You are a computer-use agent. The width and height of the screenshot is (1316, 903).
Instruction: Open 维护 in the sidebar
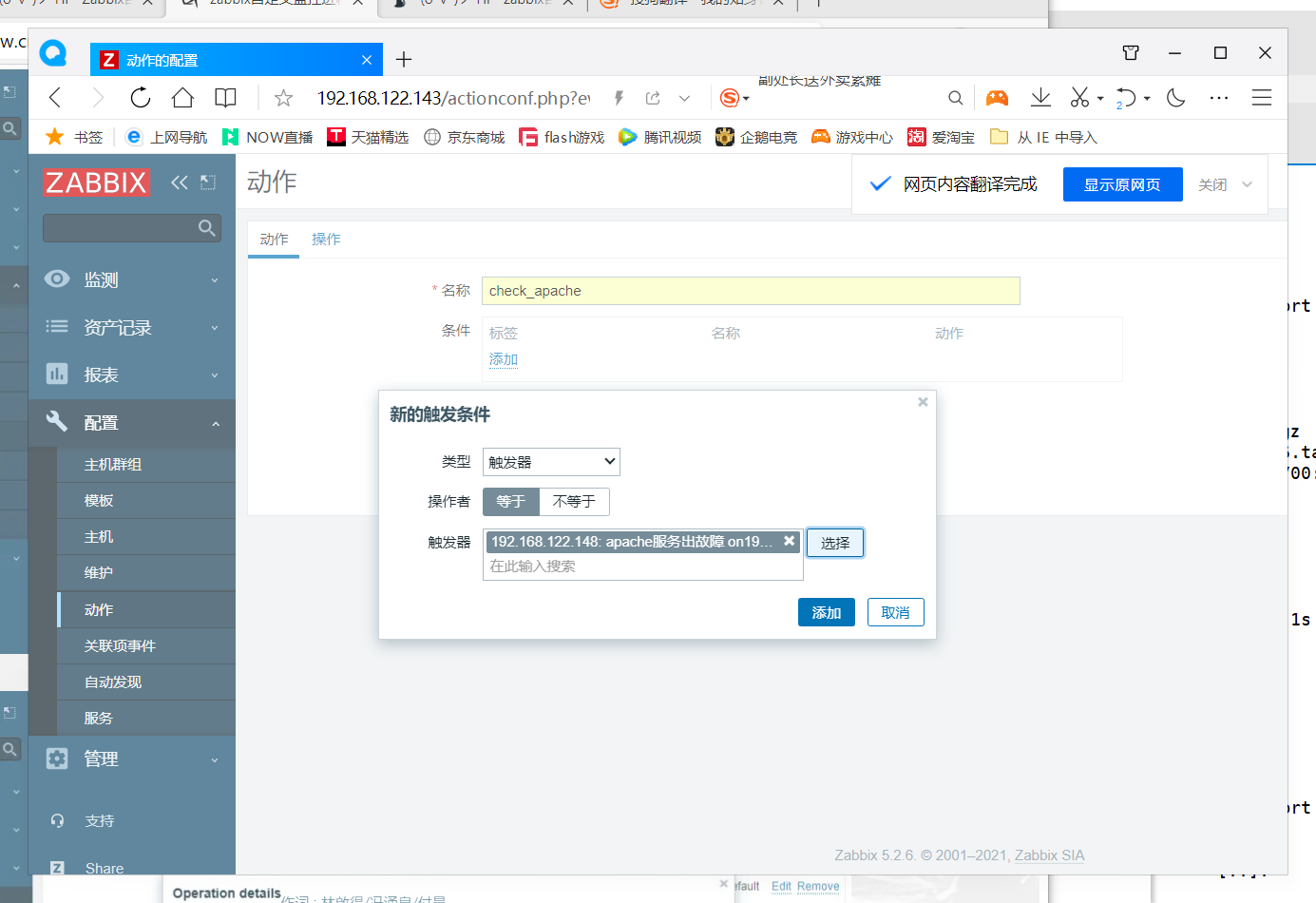[x=146, y=573]
